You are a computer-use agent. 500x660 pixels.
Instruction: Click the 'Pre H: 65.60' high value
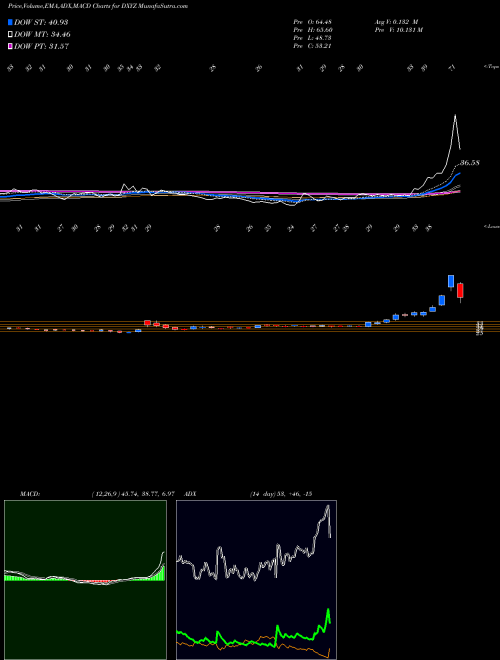(x=313, y=30)
